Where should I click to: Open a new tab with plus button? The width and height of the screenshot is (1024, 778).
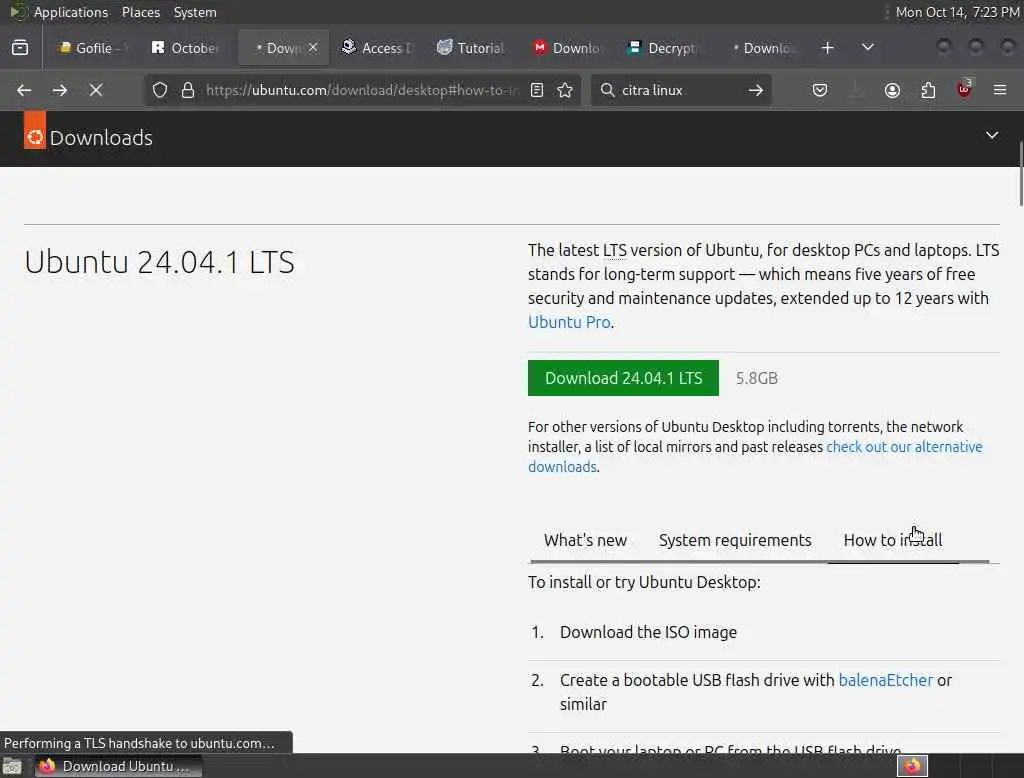827,48
